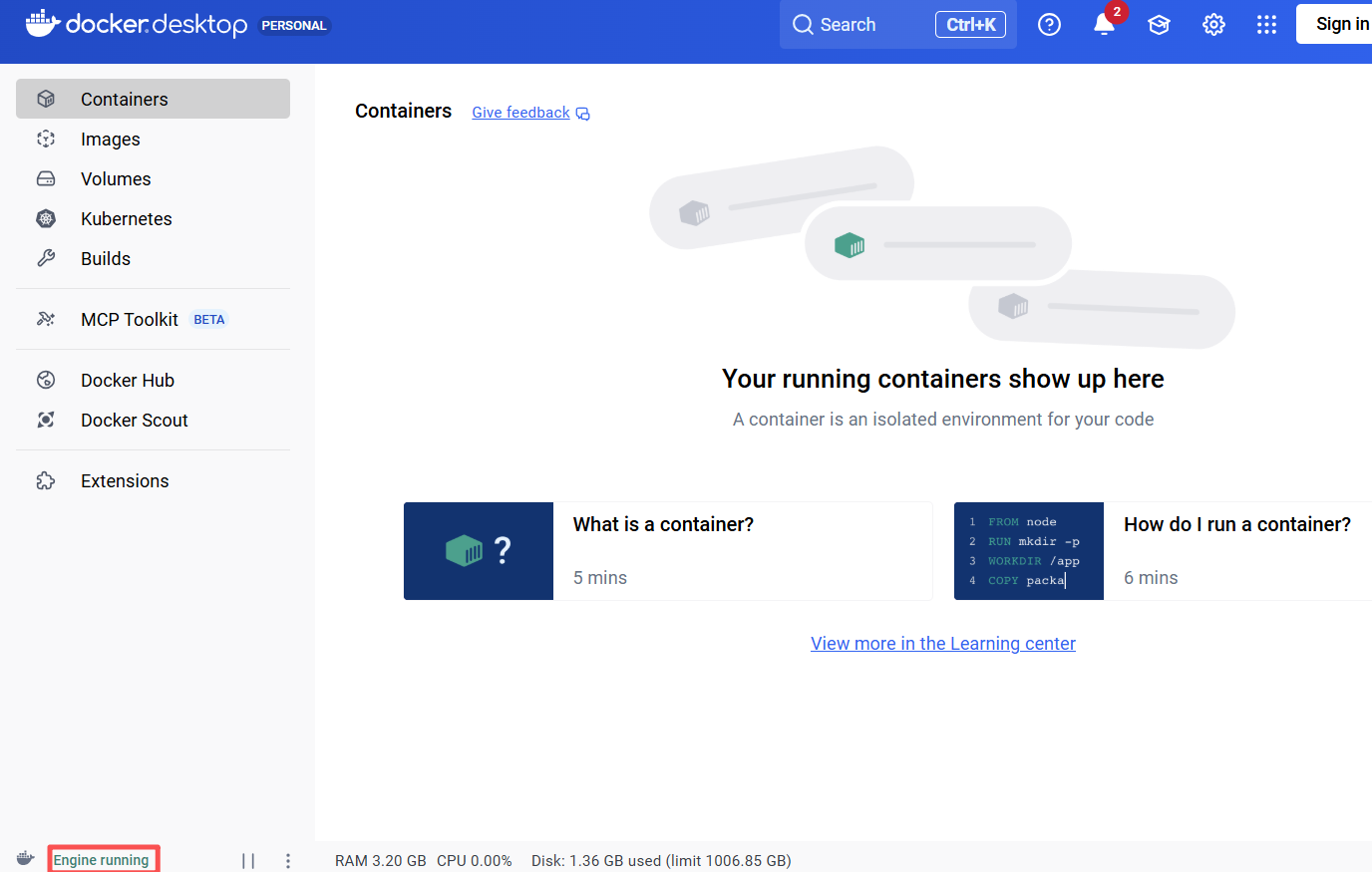Screen dimensions: 1372x872
Task: Click the Give feedback link
Action: (520, 113)
